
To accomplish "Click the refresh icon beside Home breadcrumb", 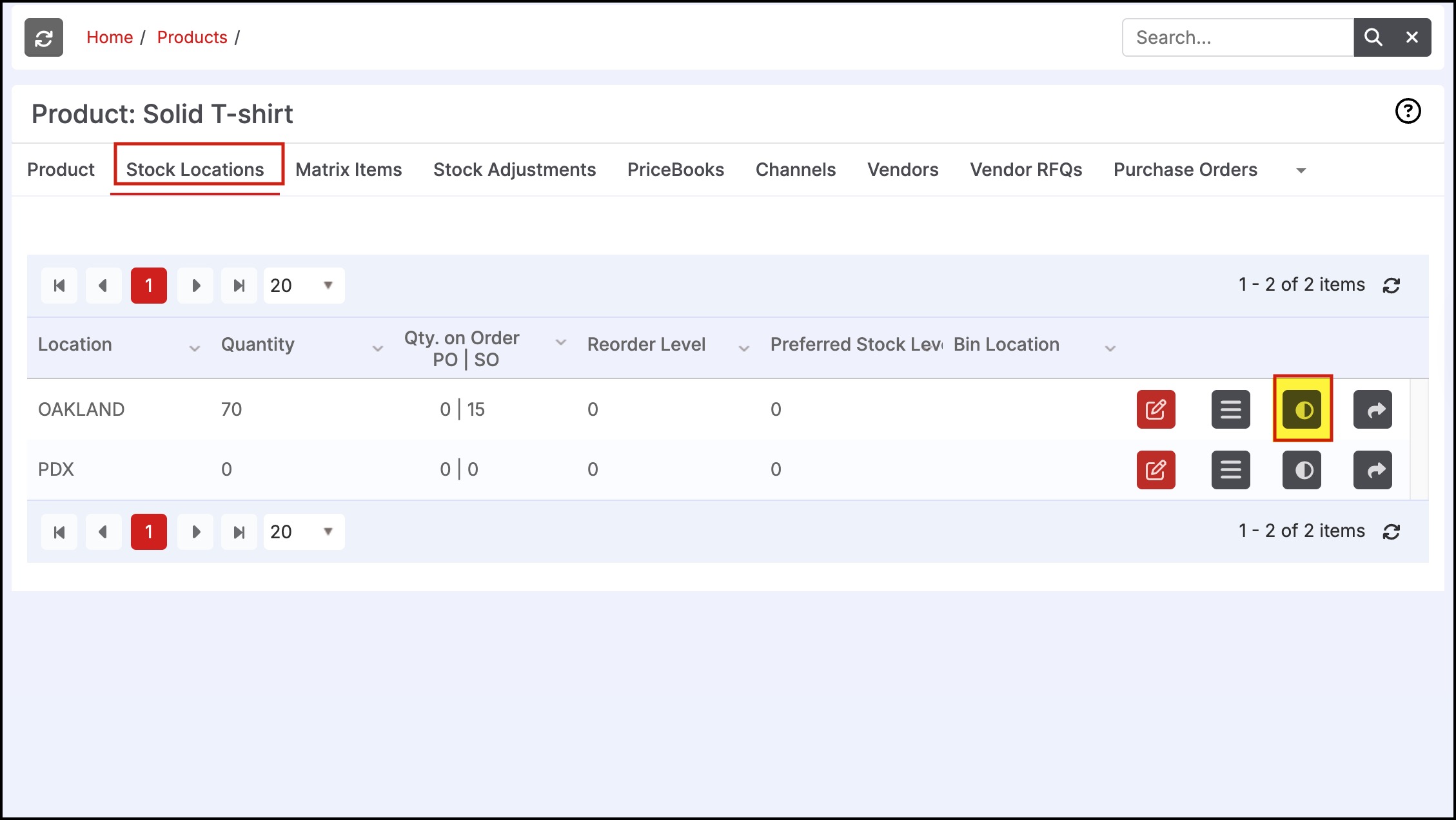I will (44, 37).
